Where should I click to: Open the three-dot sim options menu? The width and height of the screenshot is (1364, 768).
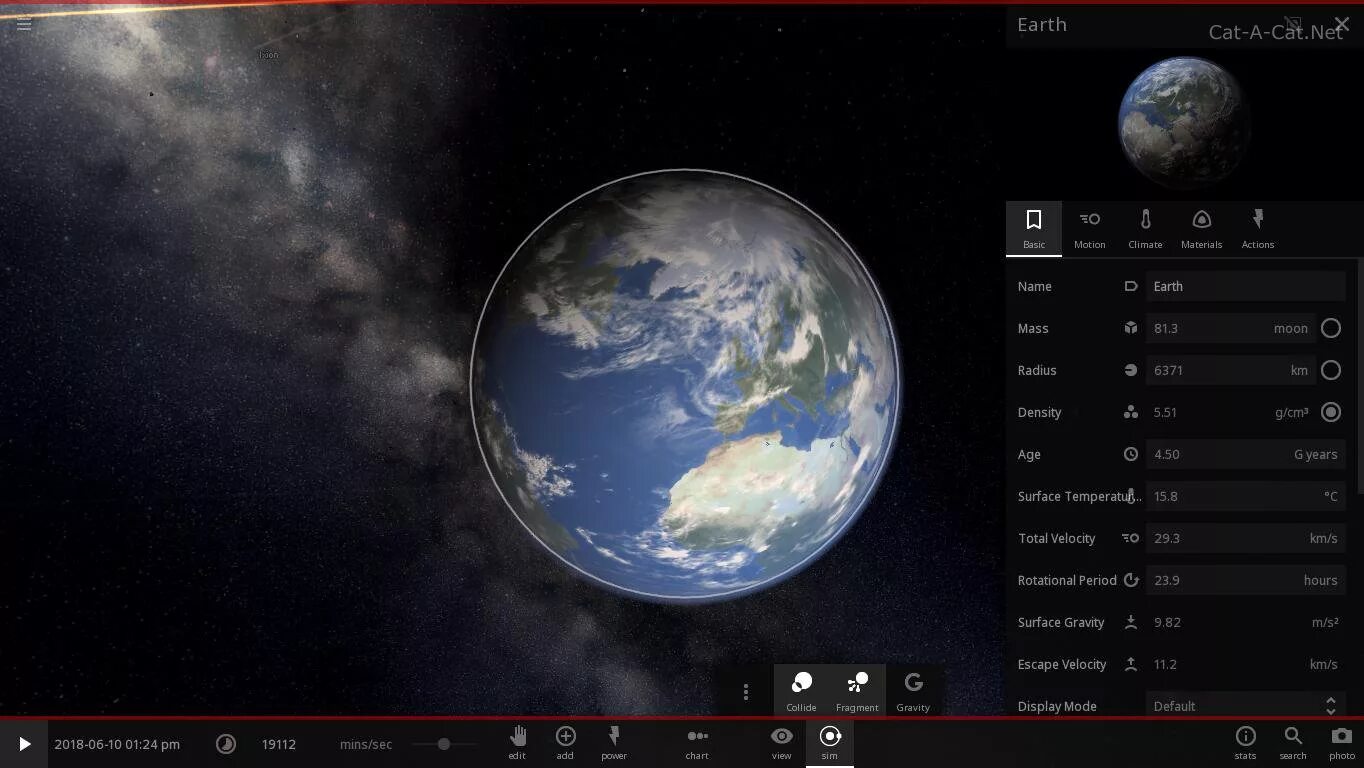pyautogui.click(x=745, y=692)
